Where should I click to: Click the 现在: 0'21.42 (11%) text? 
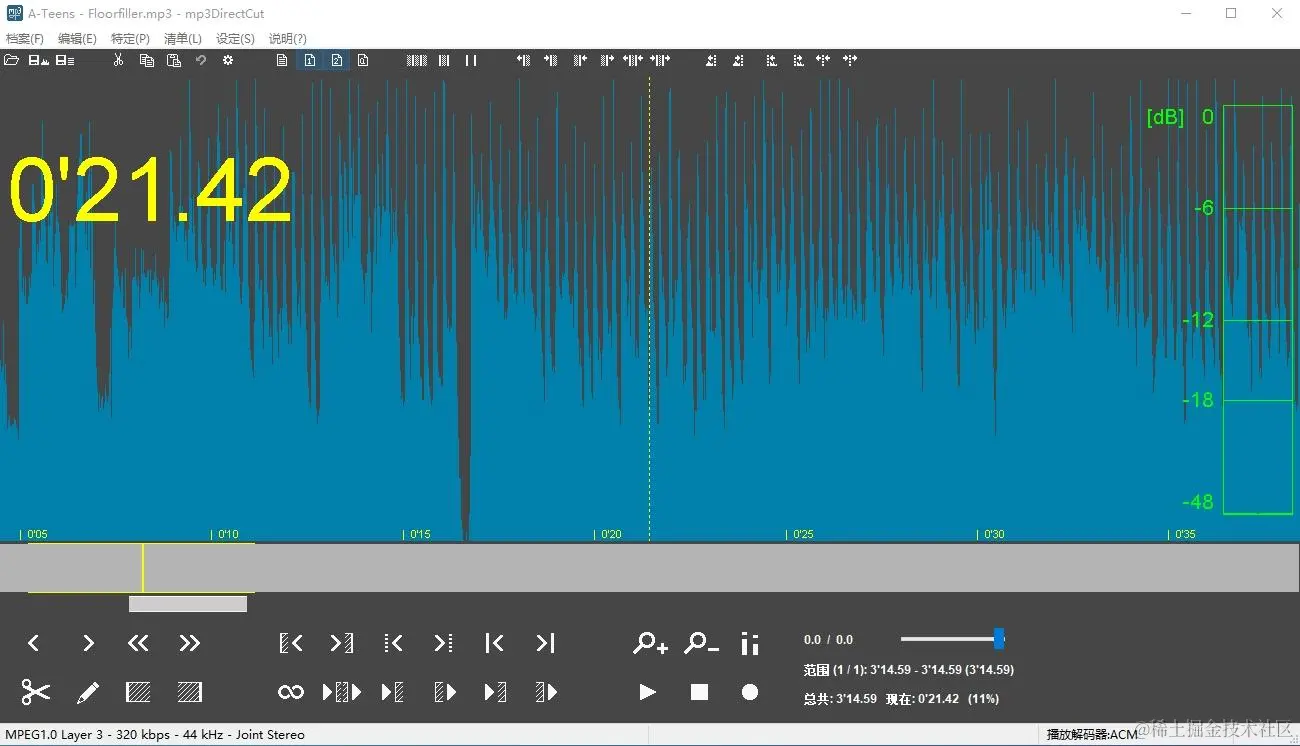[943, 699]
